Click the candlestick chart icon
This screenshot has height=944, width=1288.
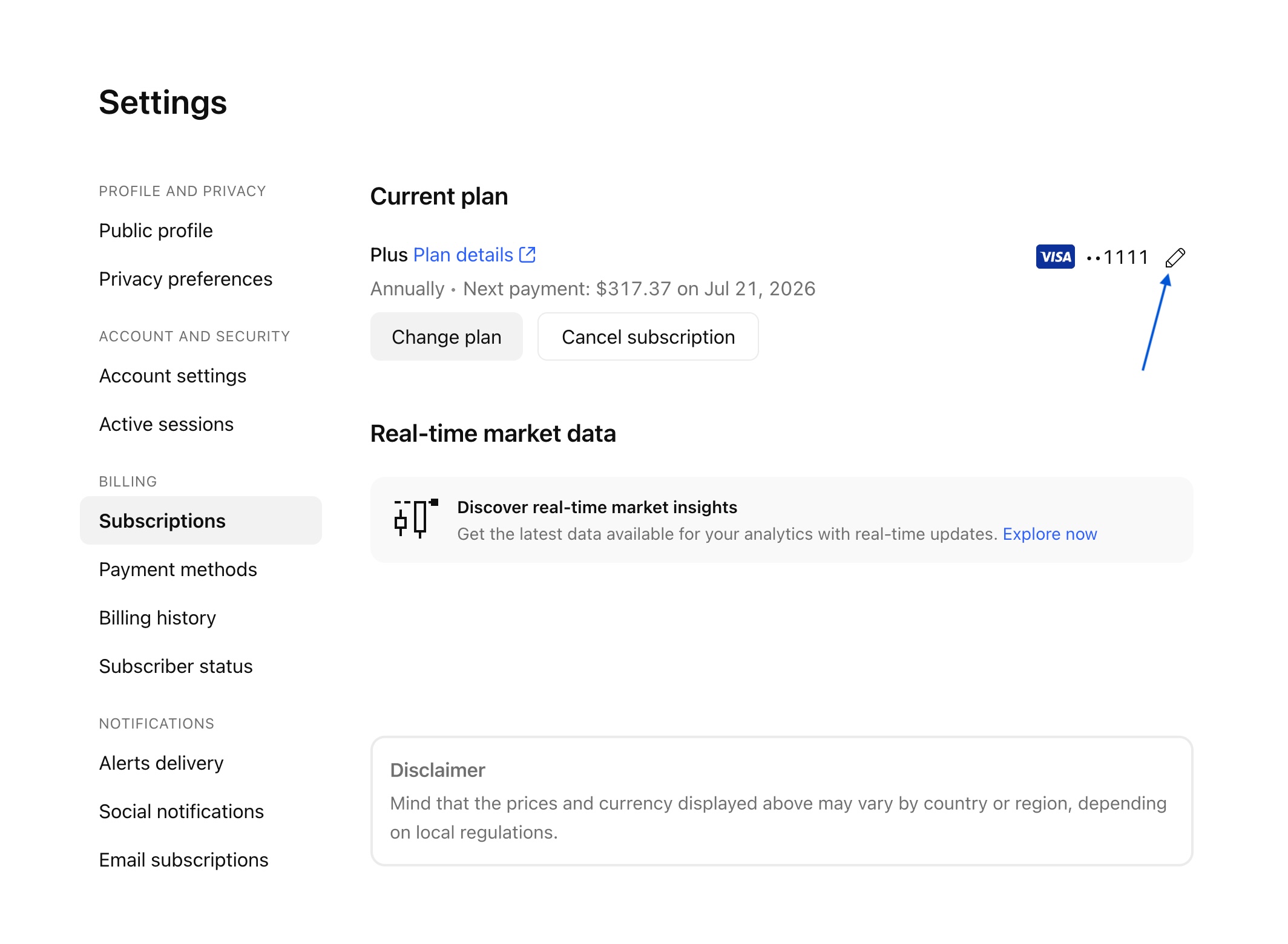click(x=416, y=519)
